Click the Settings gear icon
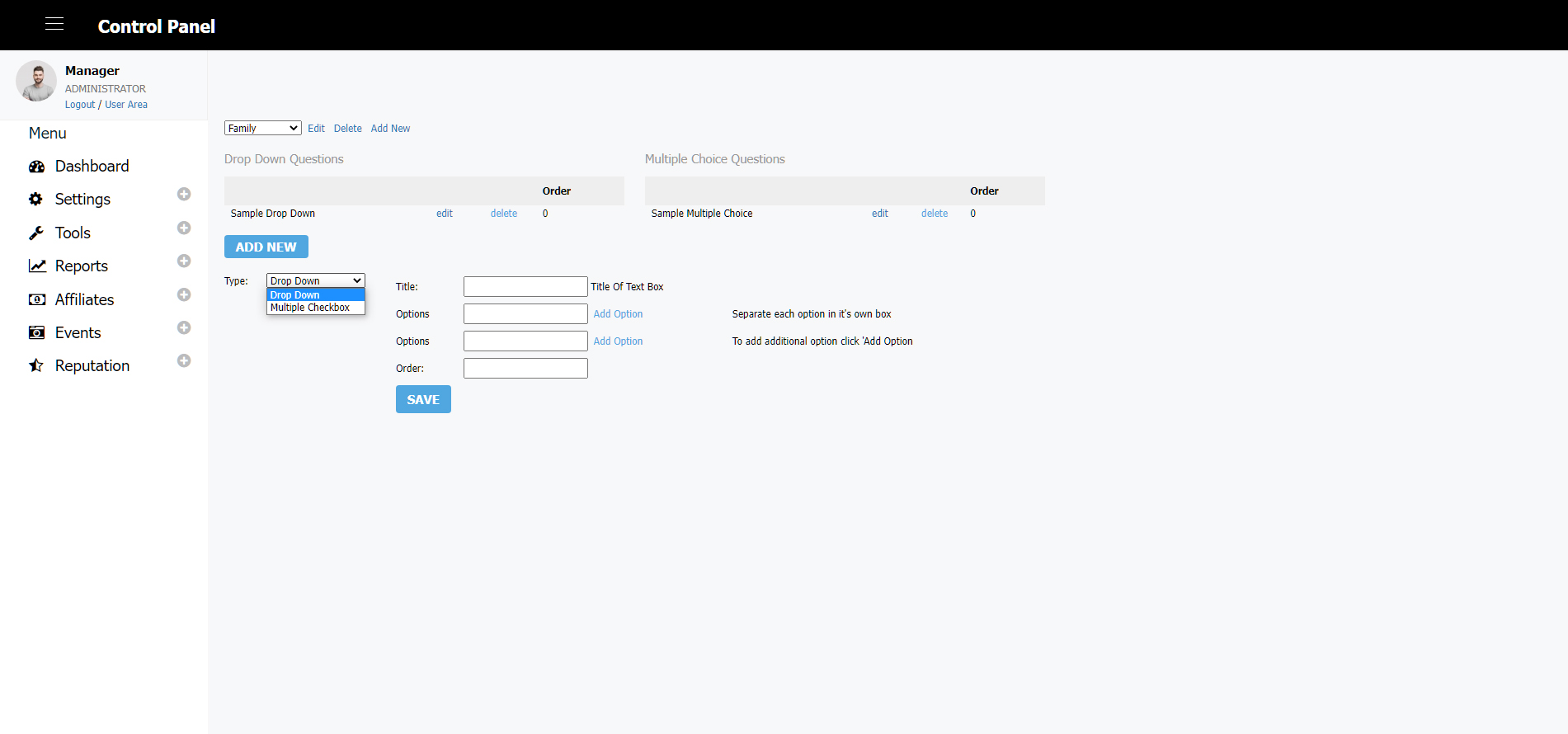The width and height of the screenshot is (1568, 734). [x=36, y=200]
